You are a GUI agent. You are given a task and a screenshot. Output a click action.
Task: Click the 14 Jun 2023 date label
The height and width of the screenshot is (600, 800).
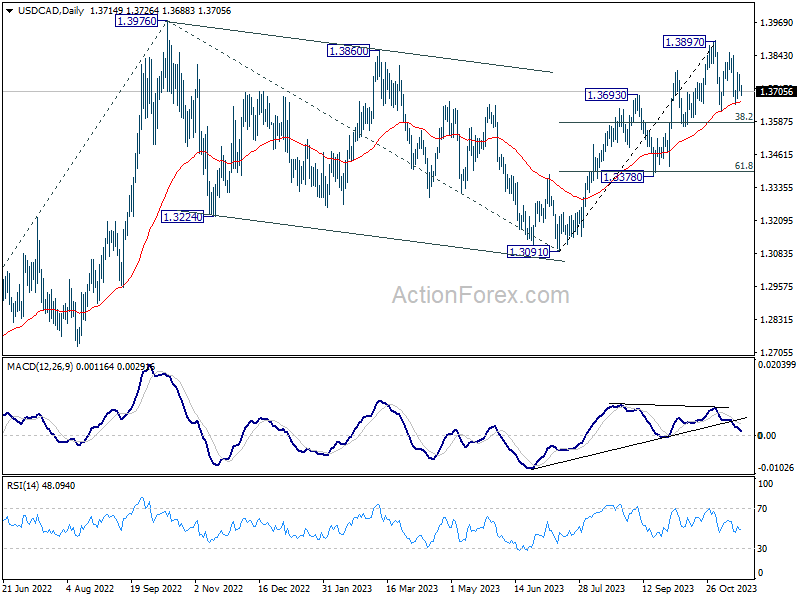(539, 588)
